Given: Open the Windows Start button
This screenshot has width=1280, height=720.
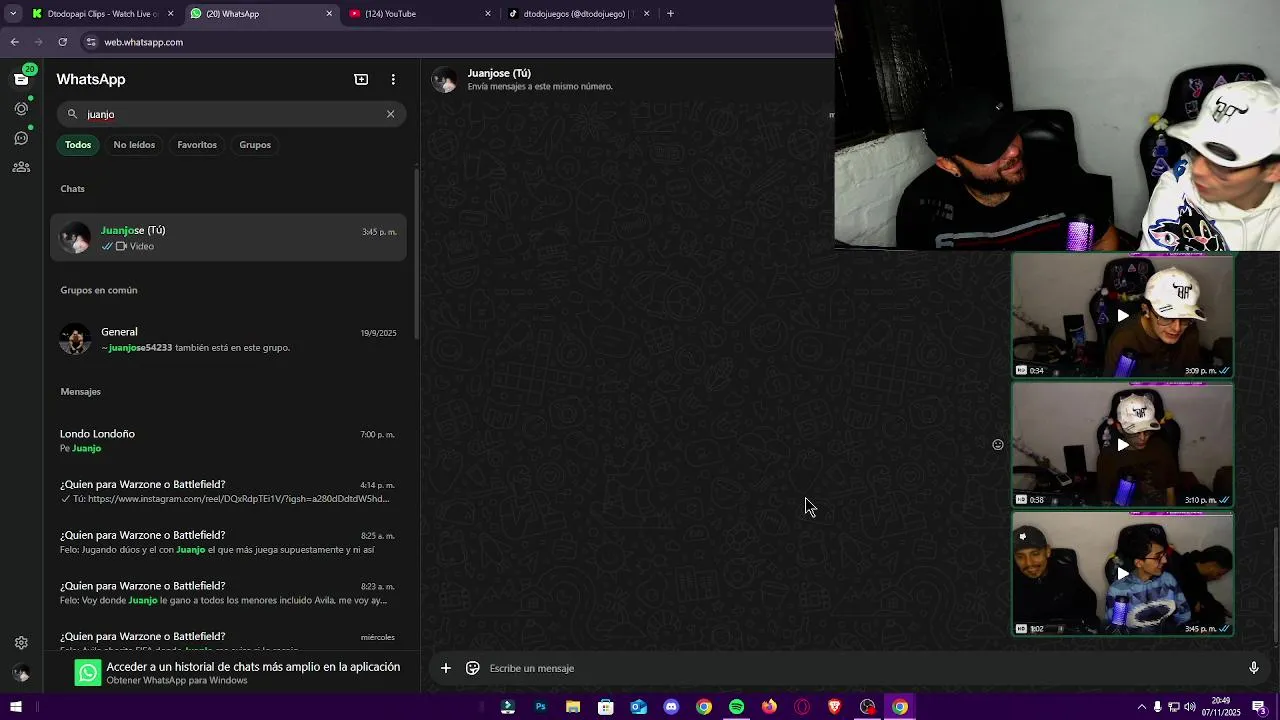Looking at the screenshot, I should point(15,707).
